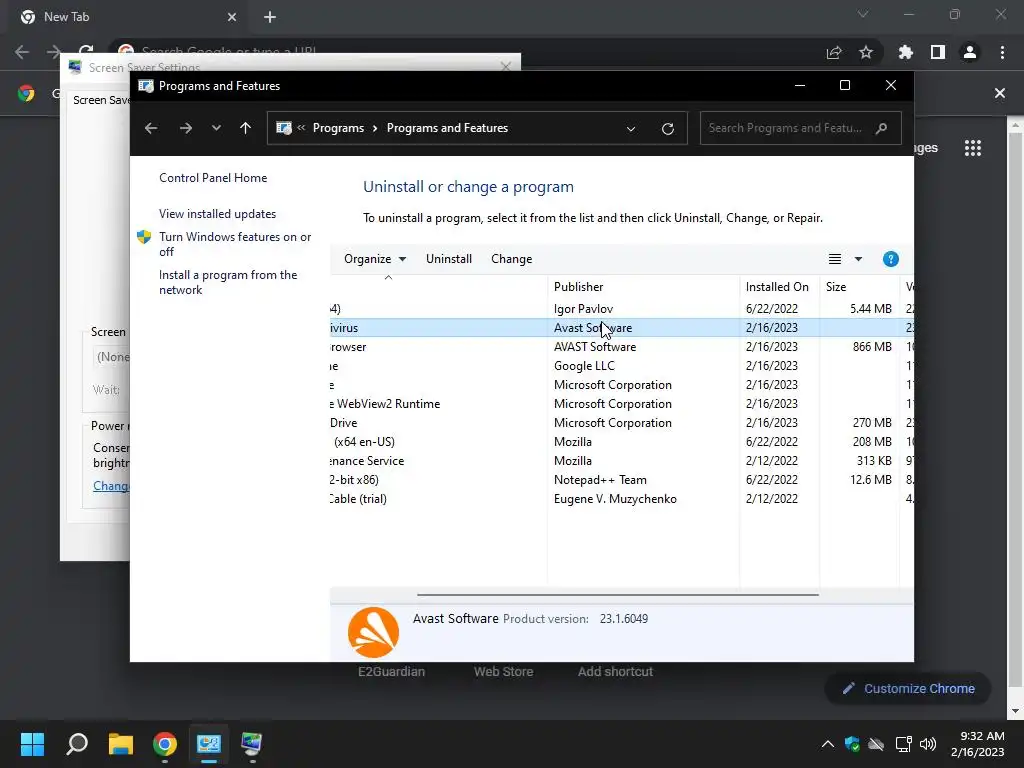Click Programs in the breadcrumb path
Image resolution: width=1024 pixels, height=768 pixels.
pyautogui.click(x=338, y=128)
